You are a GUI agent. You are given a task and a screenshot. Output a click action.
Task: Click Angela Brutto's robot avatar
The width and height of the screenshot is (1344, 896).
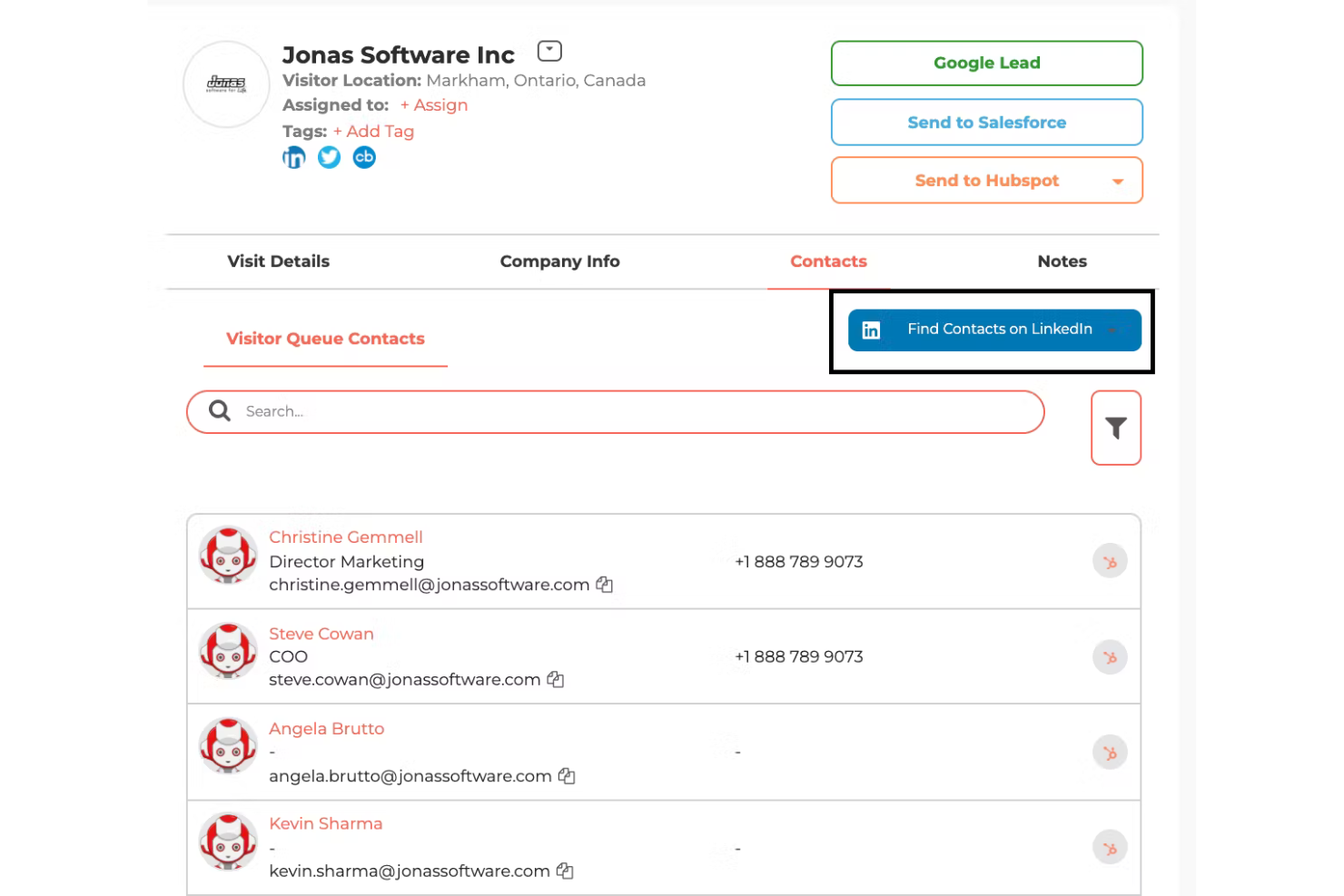[228, 746]
